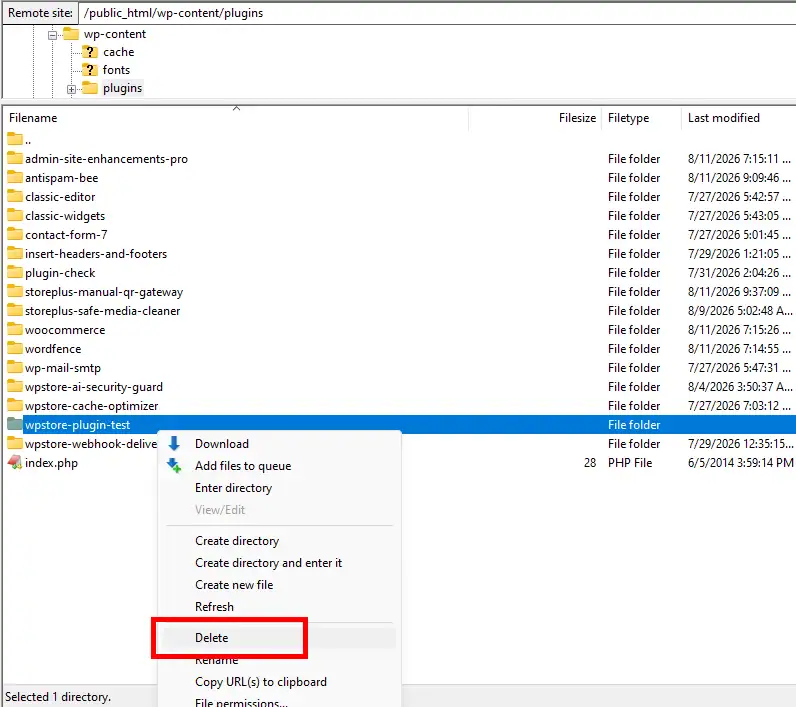Select Create directory in context menu
The height and width of the screenshot is (707, 796).
click(x=237, y=541)
